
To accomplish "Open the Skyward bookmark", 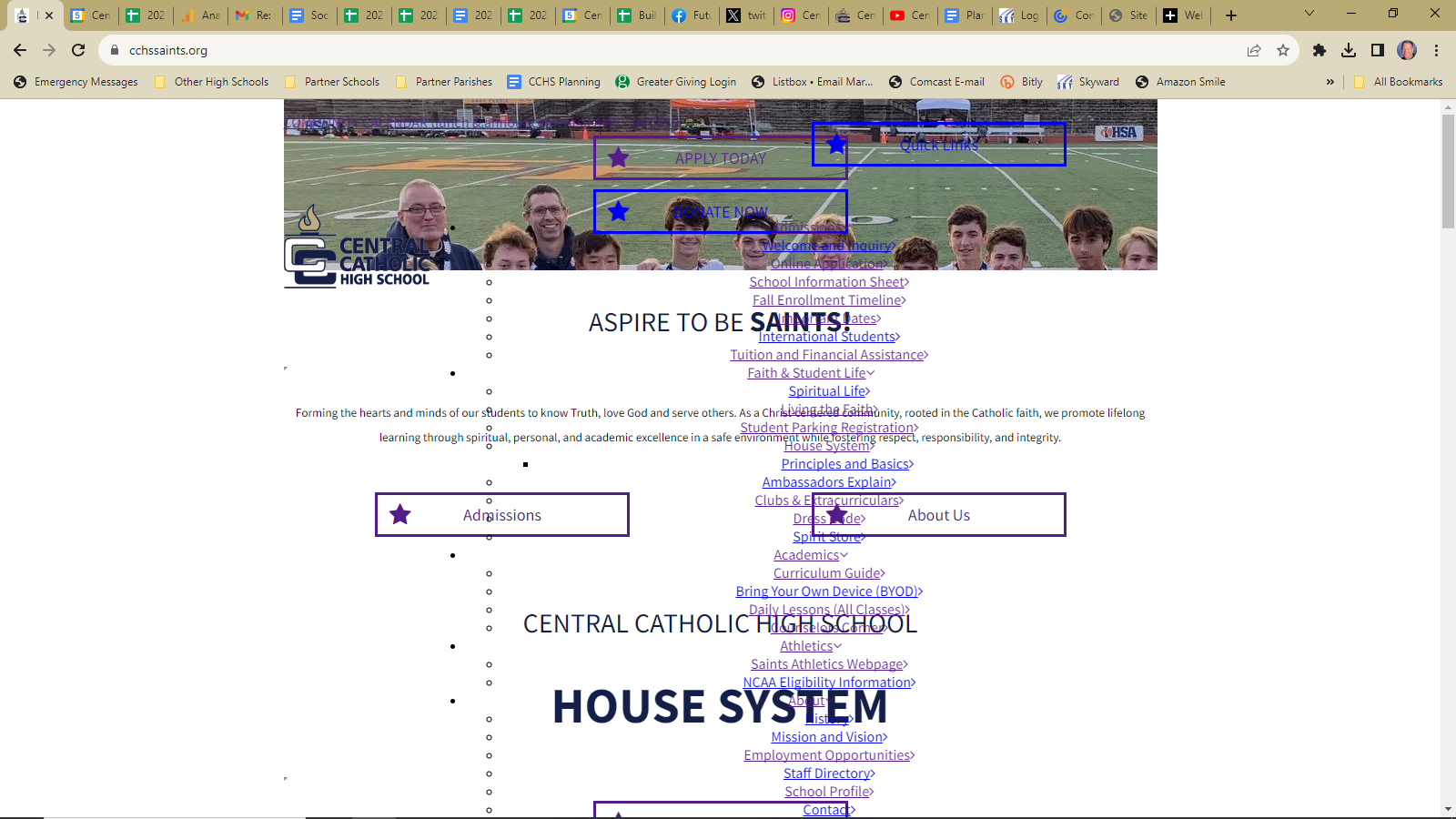I will pos(1089,82).
